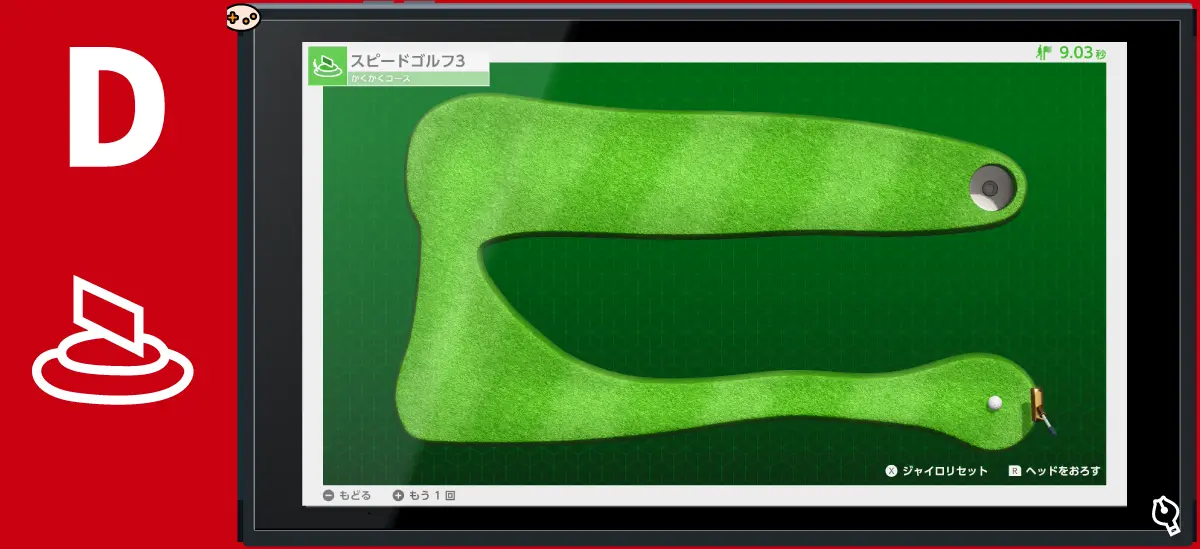Click the R ヘッドをおろす button
This screenshot has width=1200, height=549.
tap(1054, 470)
